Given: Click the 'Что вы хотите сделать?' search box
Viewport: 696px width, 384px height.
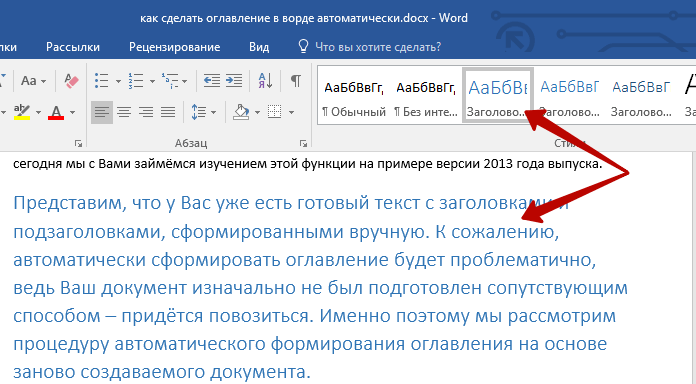Looking at the screenshot, I should (x=378, y=47).
